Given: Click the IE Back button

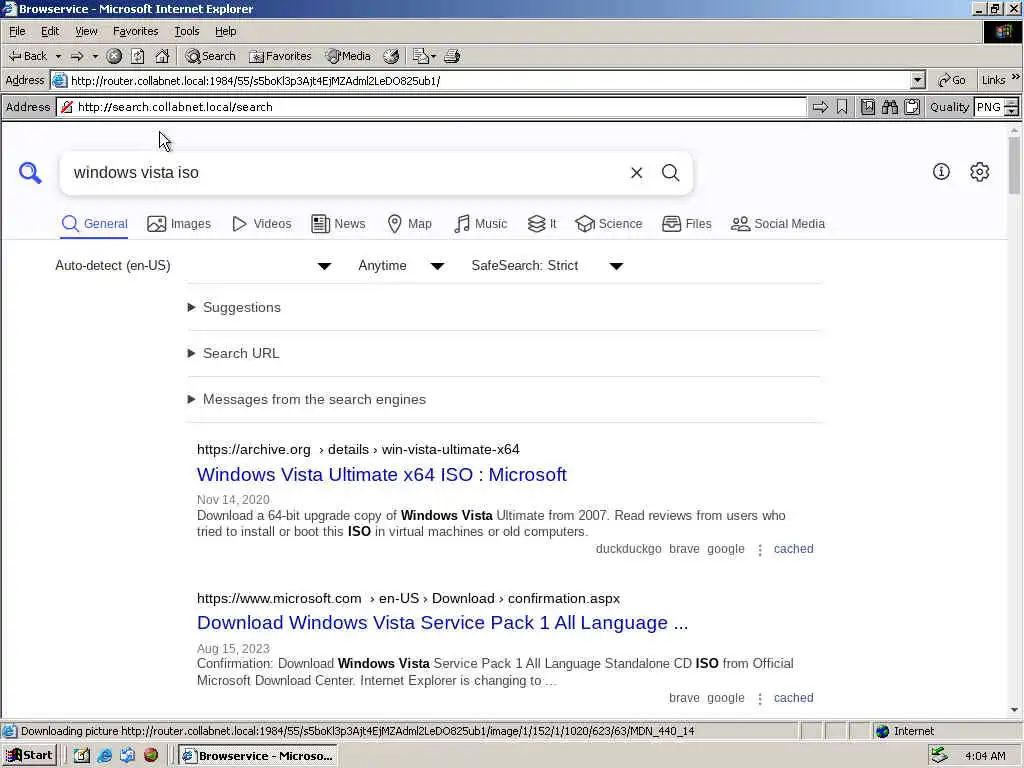Looking at the screenshot, I should coord(27,56).
